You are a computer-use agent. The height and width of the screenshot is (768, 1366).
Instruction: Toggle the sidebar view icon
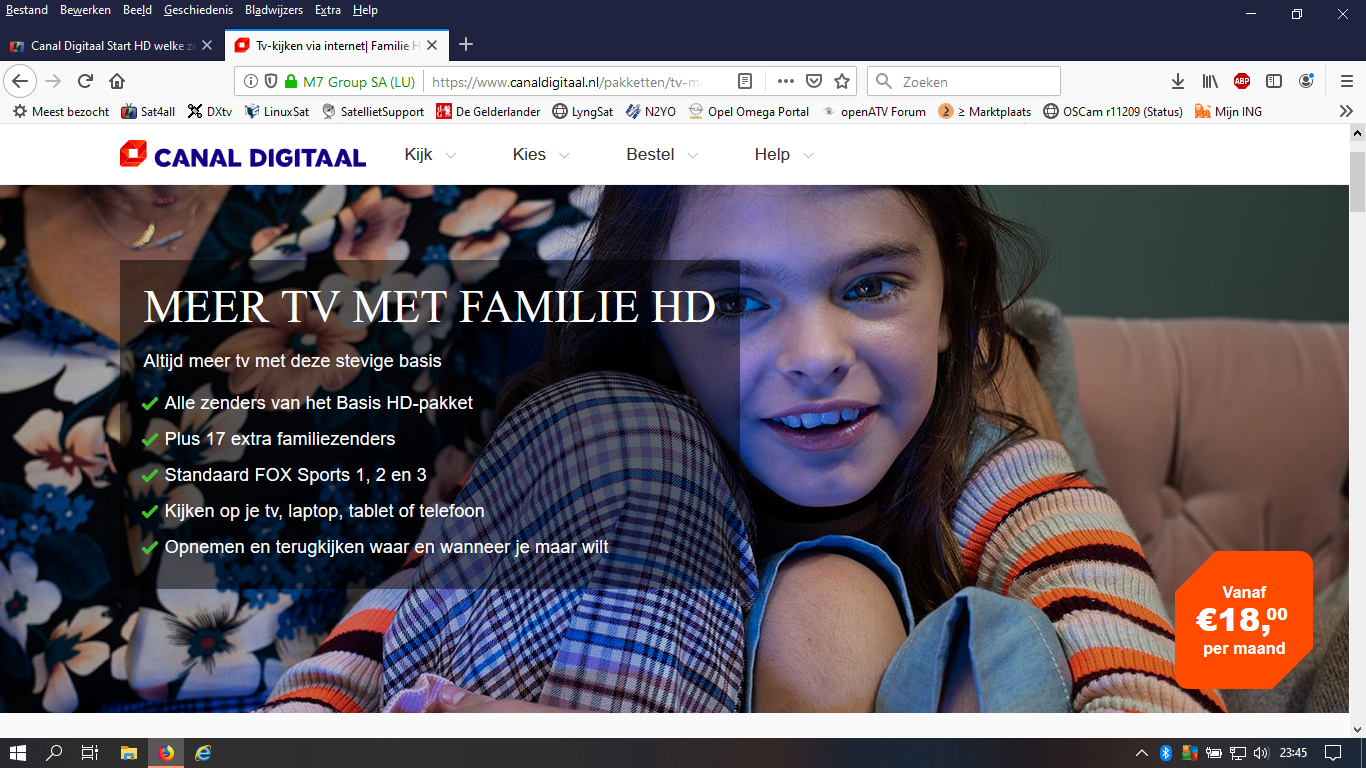pyautogui.click(x=1274, y=81)
